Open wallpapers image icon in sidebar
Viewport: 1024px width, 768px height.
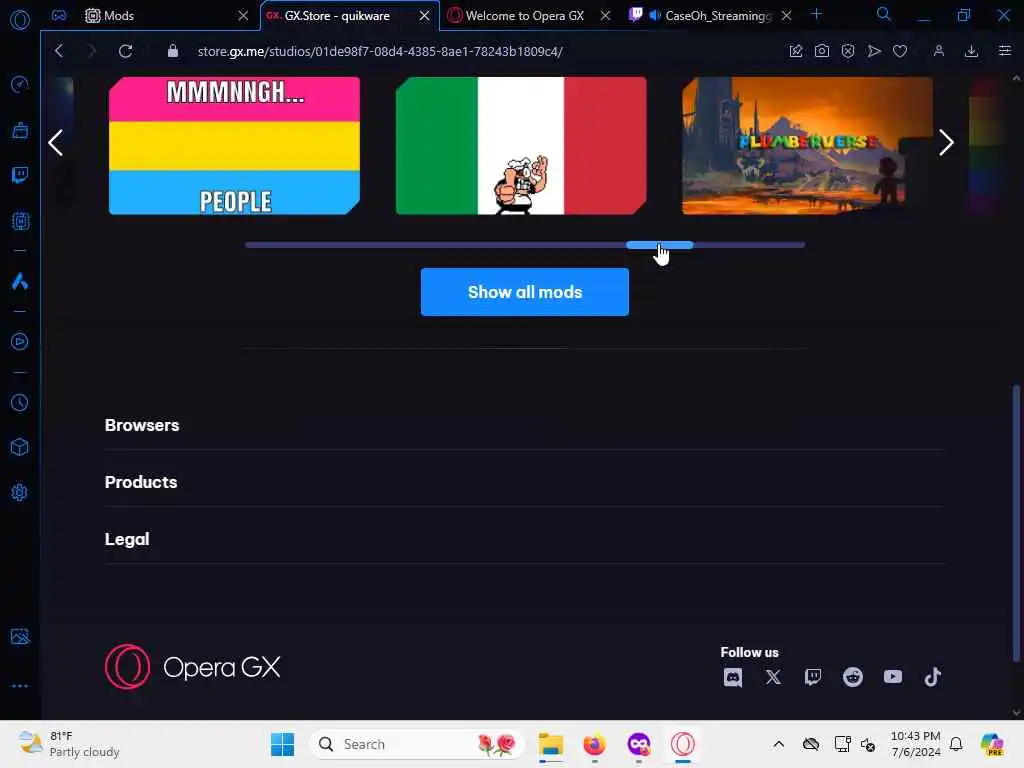(x=20, y=637)
